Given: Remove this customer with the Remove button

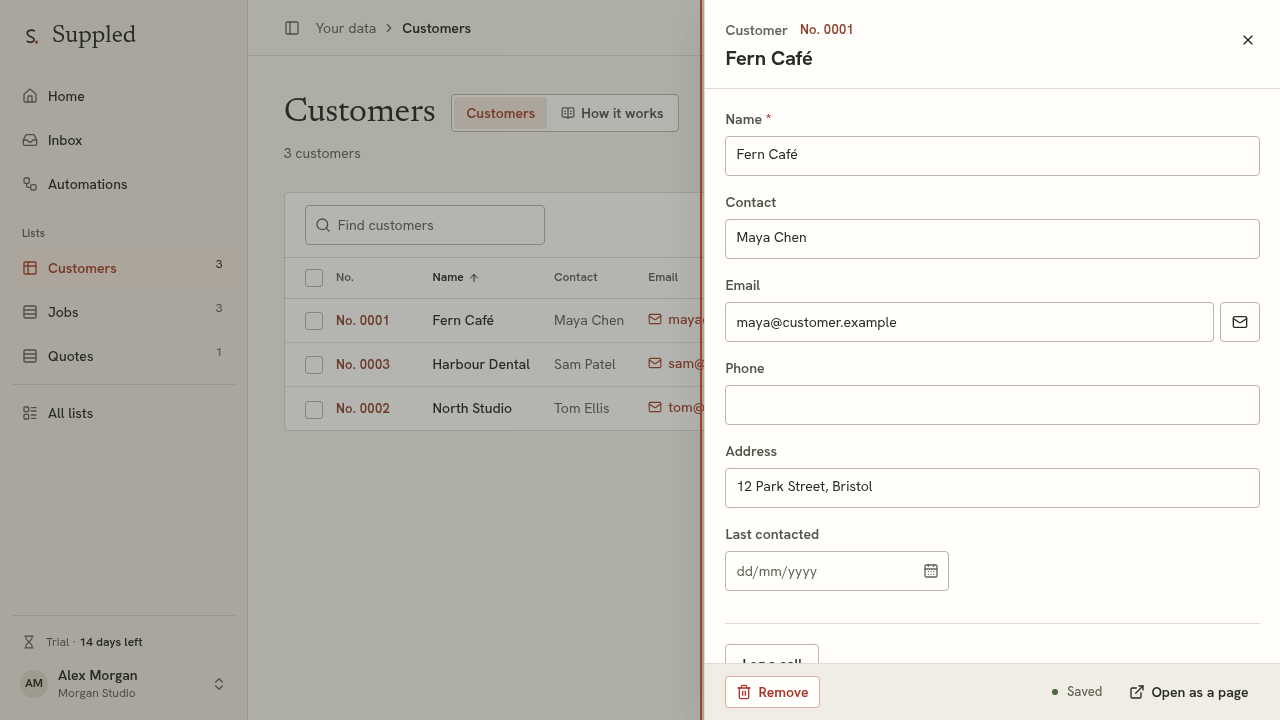Looking at the screenshot, I should [x=772, y=692].
